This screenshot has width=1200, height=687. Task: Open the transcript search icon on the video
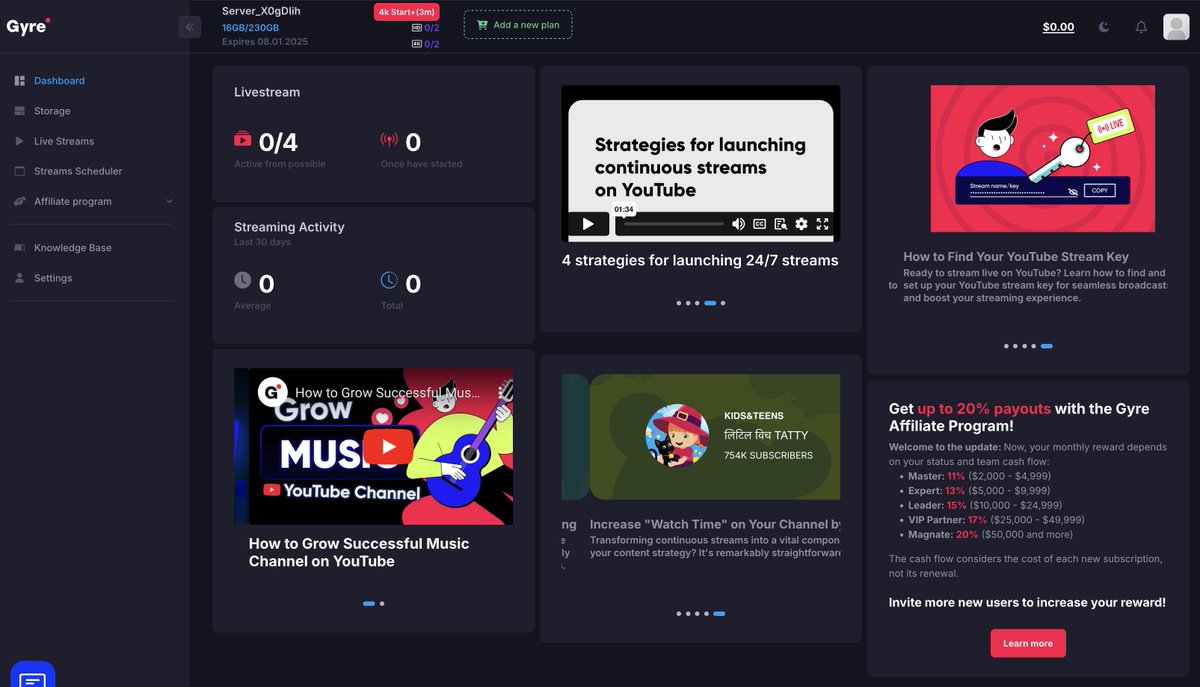[x=780, y=224]
